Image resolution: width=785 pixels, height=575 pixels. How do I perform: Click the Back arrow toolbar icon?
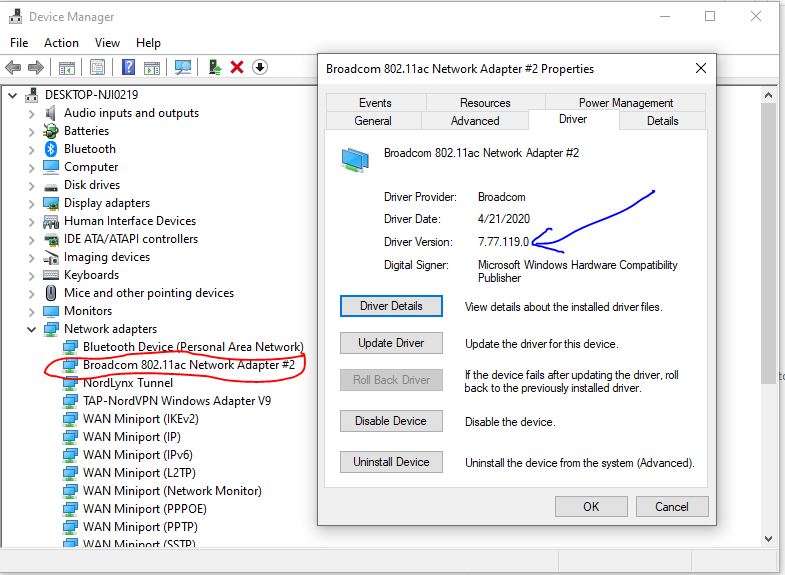(13, 67)
